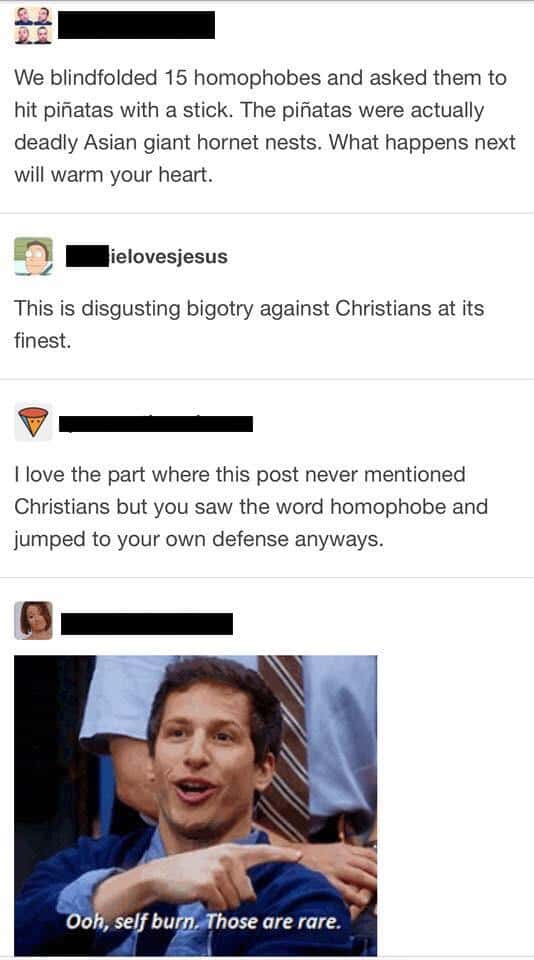Select the blindfolded homophobes piñata post text
Image resolution: width=534 pixels, height=960 pixels.
[x=265, y=127]
